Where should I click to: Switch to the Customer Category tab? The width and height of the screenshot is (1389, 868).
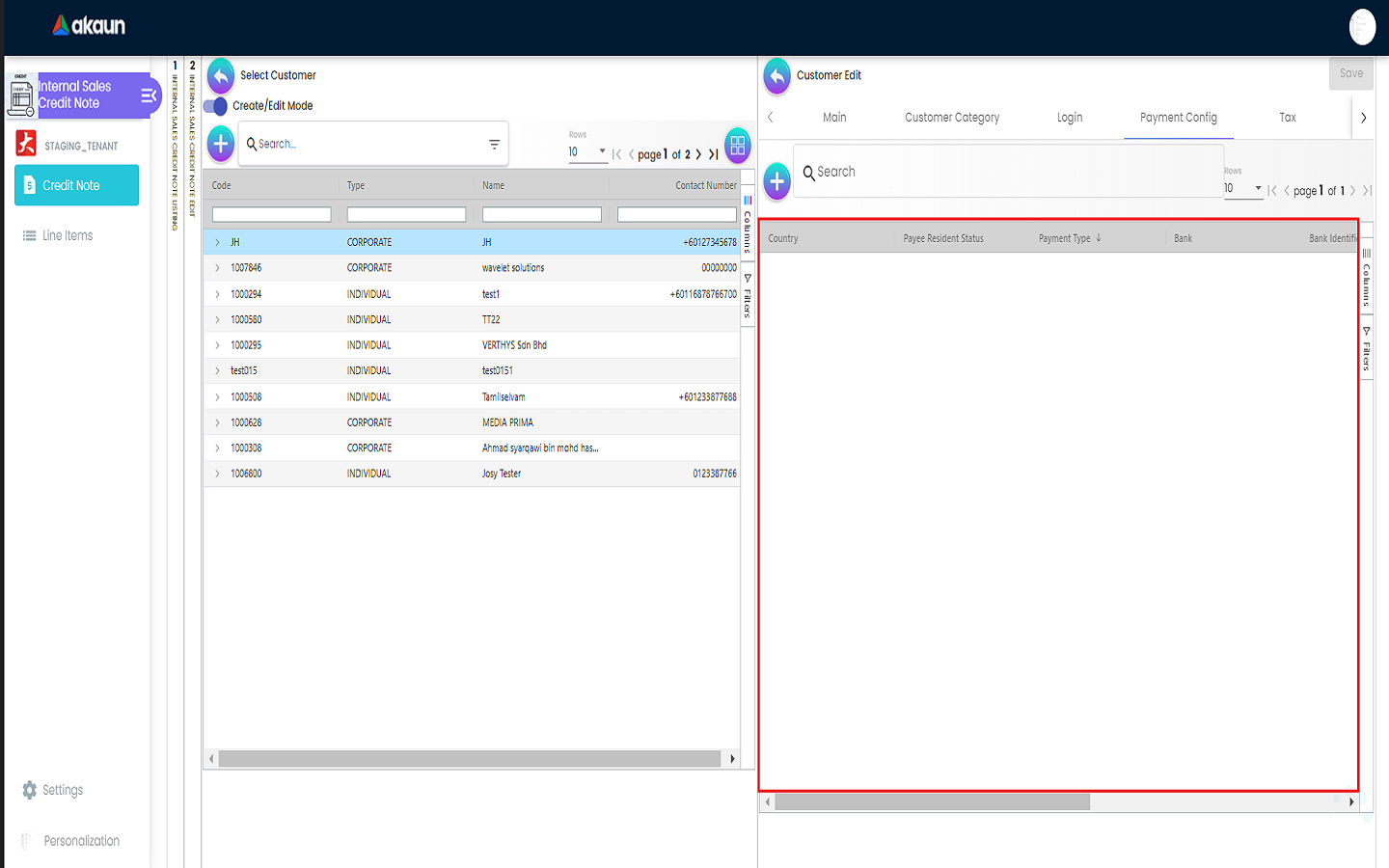click(951, 118)
